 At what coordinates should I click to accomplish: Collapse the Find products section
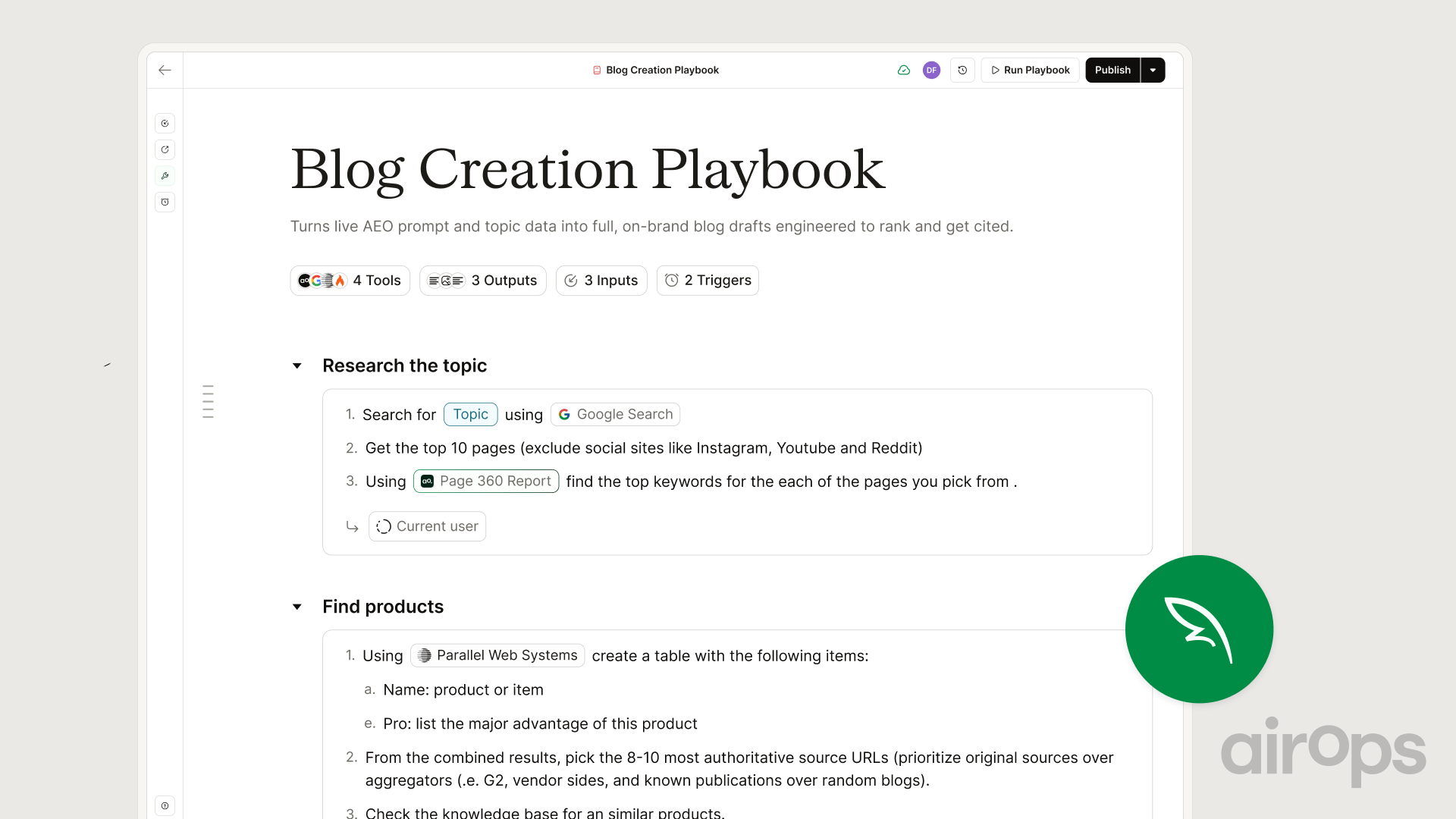pyautogui.click(x=297, y=607)
